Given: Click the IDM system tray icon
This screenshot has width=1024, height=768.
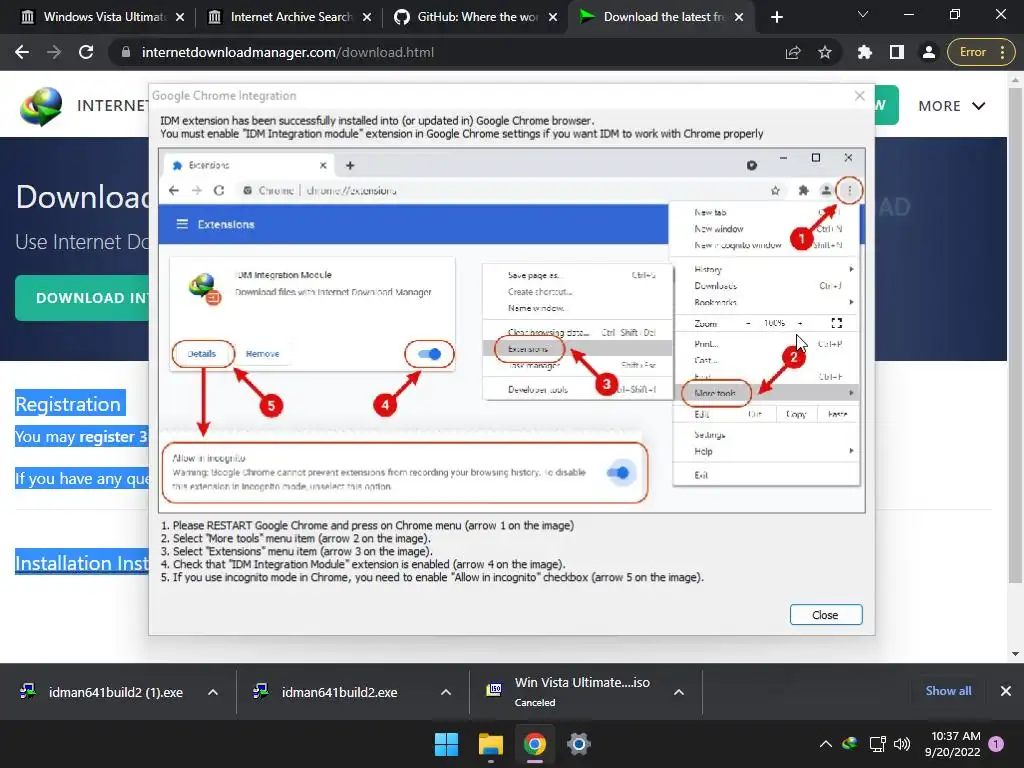Looking at the screenshot, I should (x=850, y=743).
